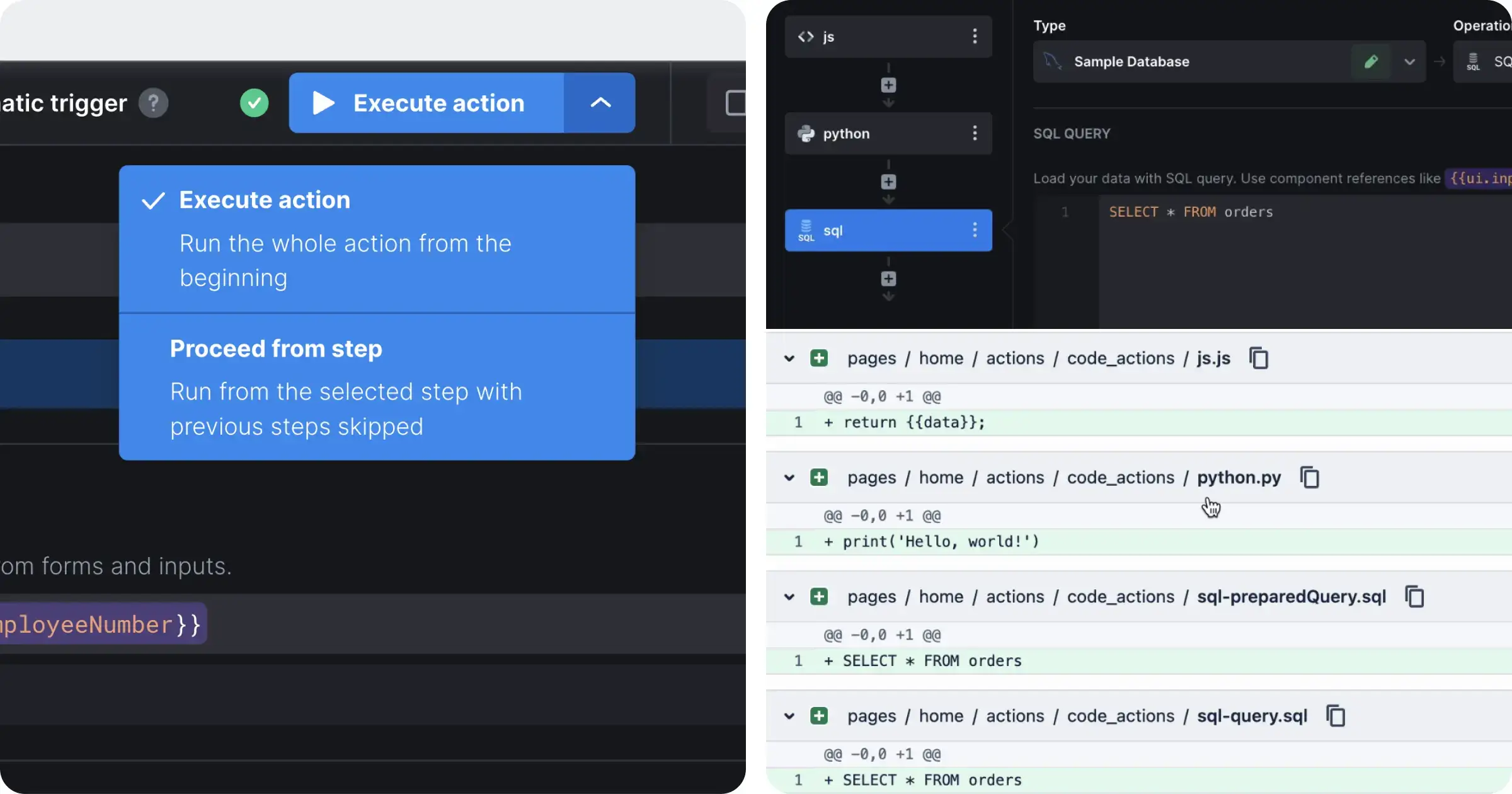
Task: Collapse the Execute action dropdown chevron
Action: tap(600, 103)
